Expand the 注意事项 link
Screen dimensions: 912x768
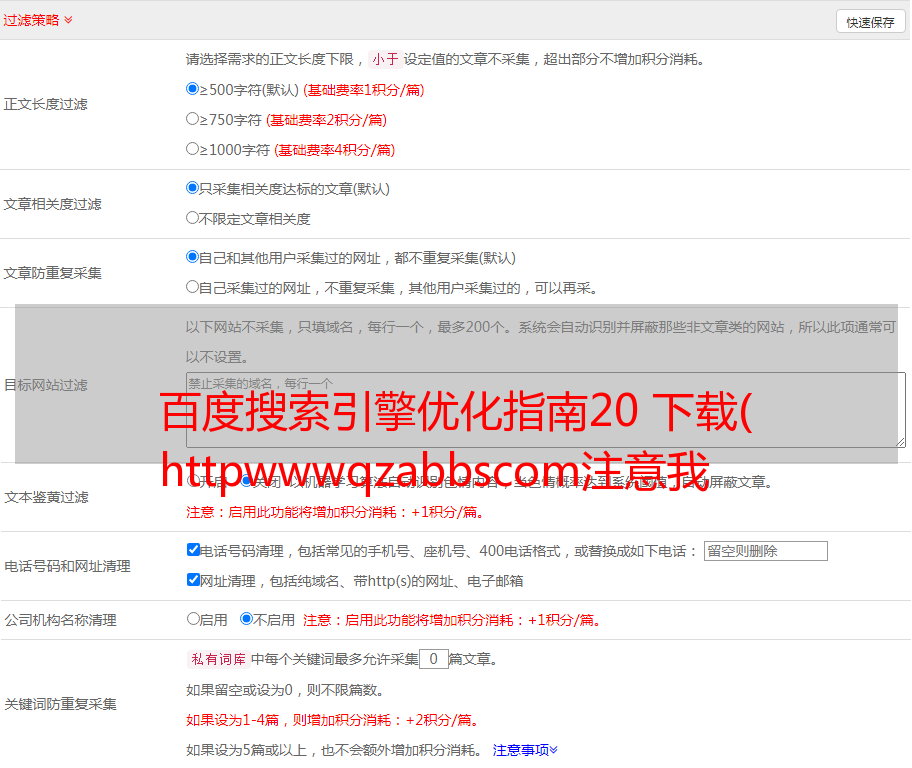click(525, 750)
